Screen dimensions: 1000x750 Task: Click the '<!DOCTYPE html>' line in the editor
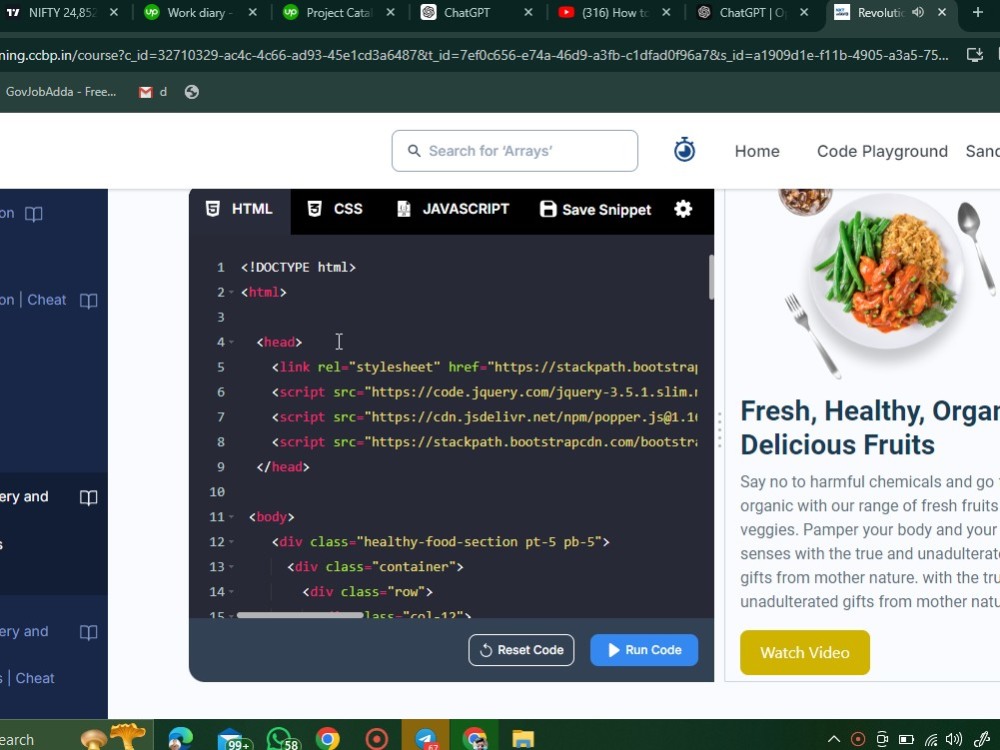(x=298, y=267)
